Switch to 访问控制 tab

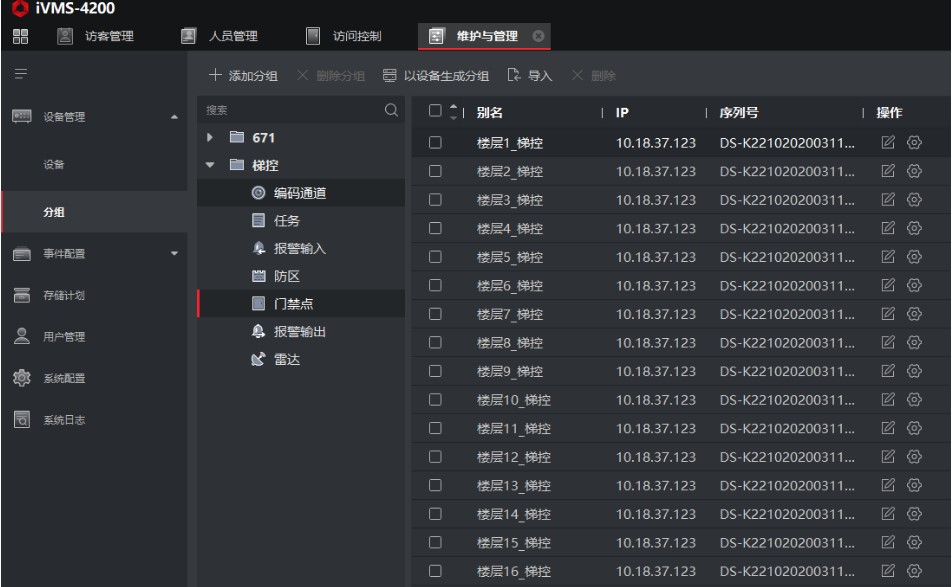point(344,36)
